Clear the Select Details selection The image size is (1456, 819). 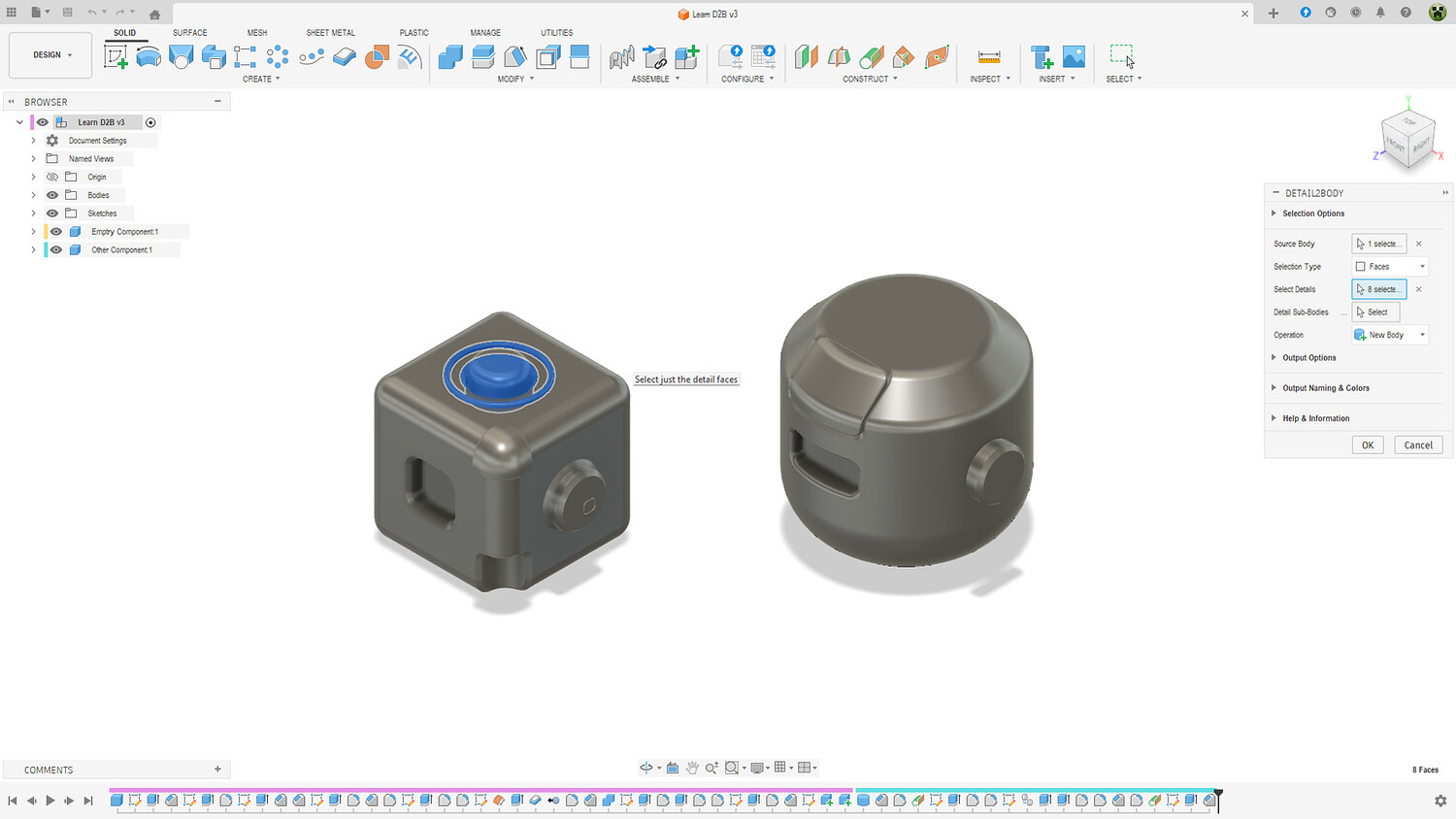point(1418,289)
